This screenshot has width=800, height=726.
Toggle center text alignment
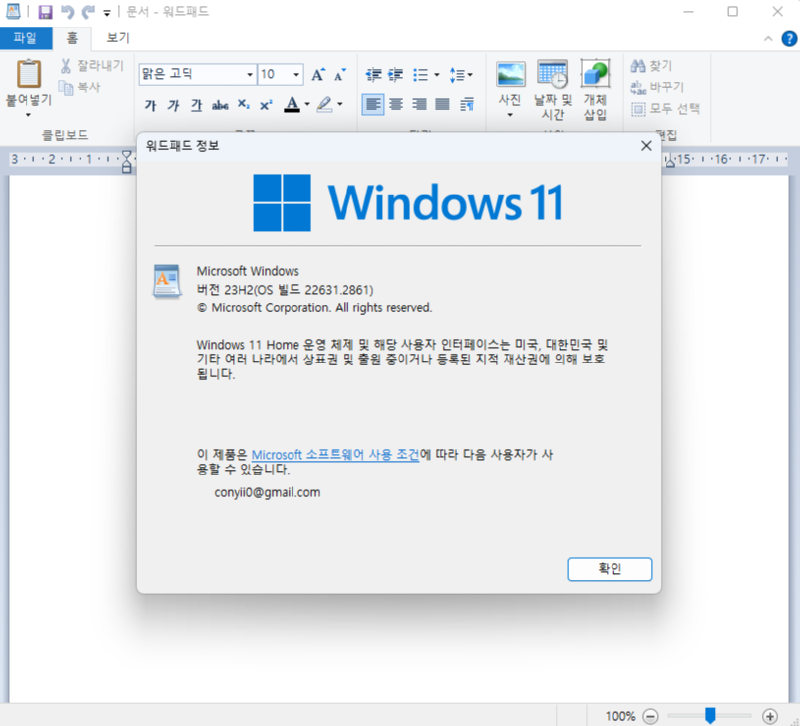(396, 104)
